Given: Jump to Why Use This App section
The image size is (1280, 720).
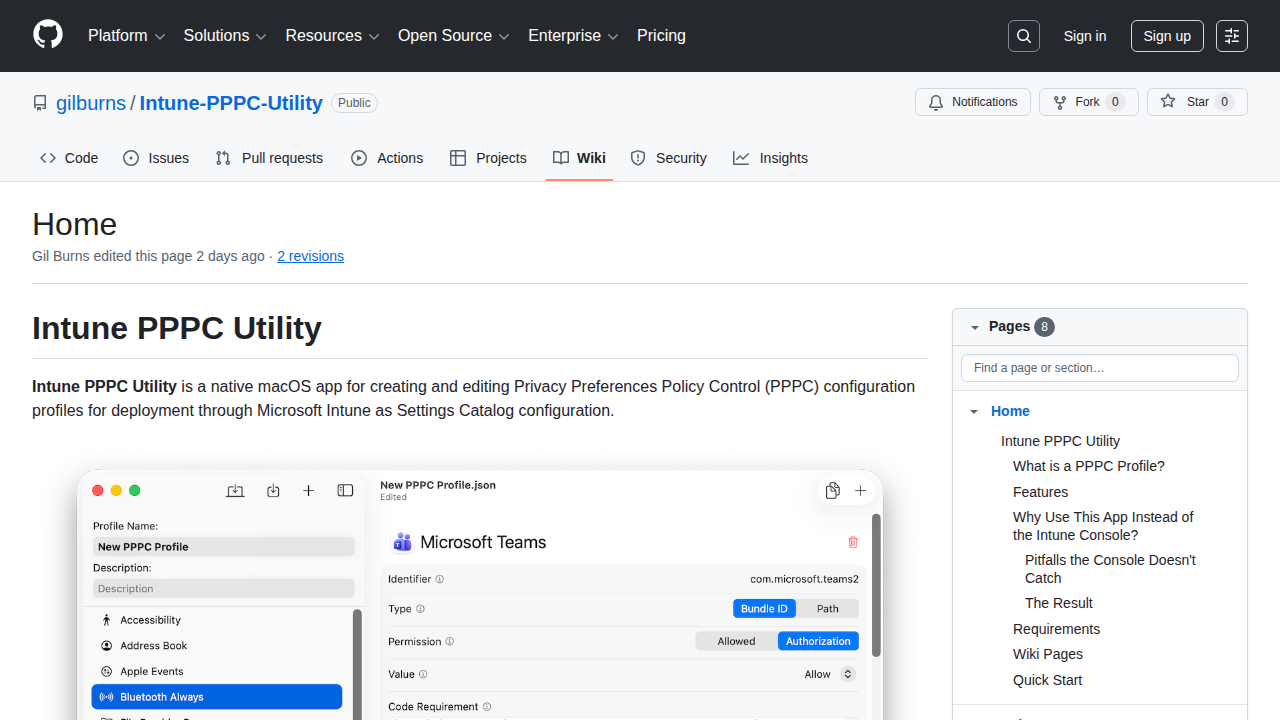Looking at the screenshot, I should (1103, 526).
